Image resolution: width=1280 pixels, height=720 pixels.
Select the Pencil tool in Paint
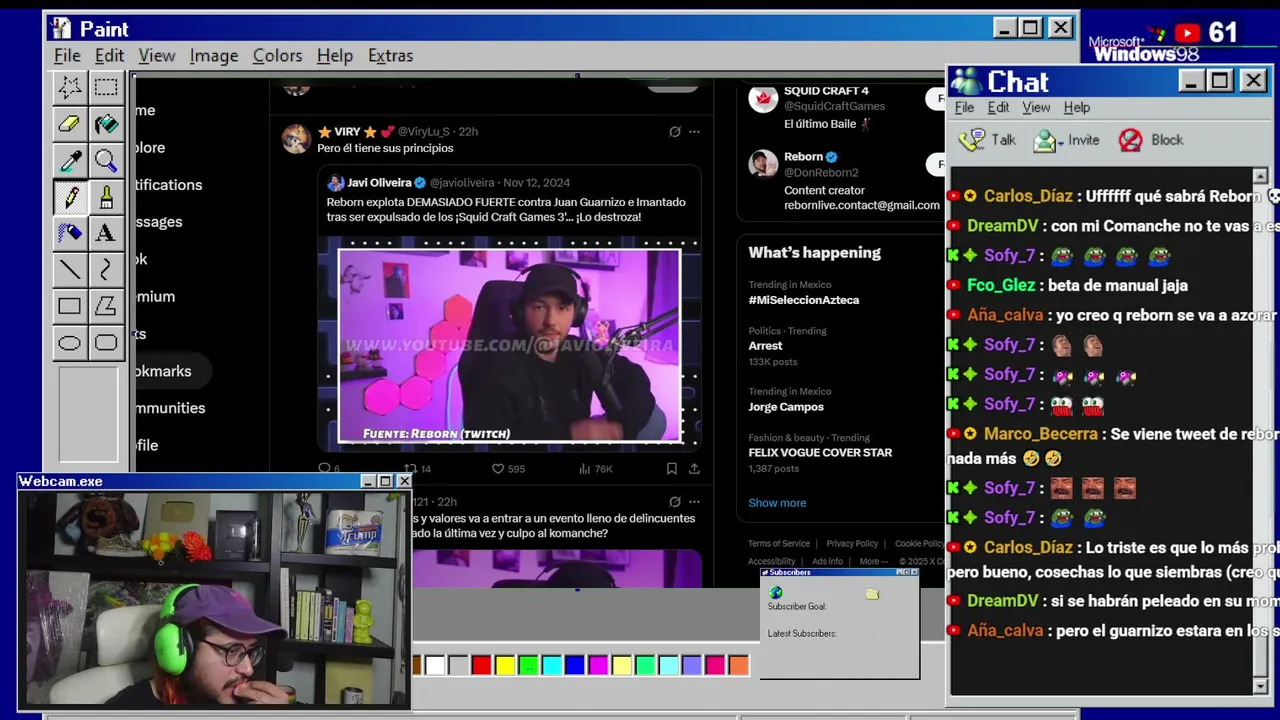click(69, 197)
